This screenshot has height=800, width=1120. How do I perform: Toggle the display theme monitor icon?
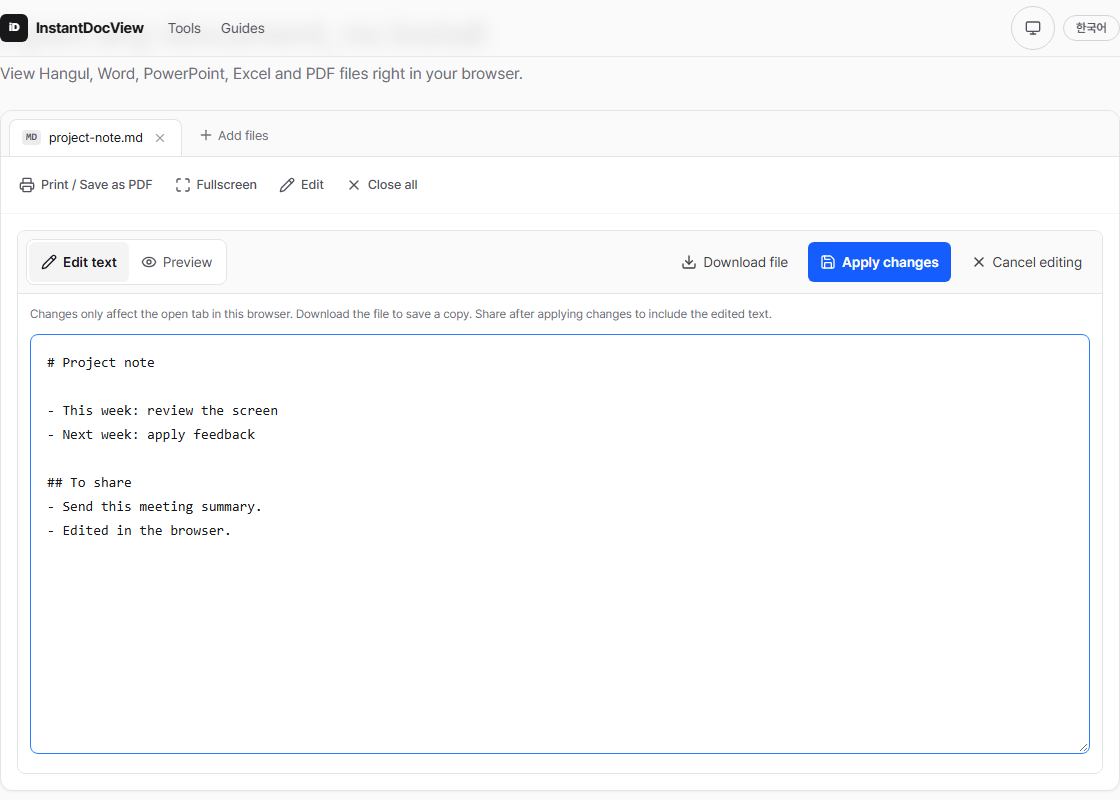pos(1032,28)
